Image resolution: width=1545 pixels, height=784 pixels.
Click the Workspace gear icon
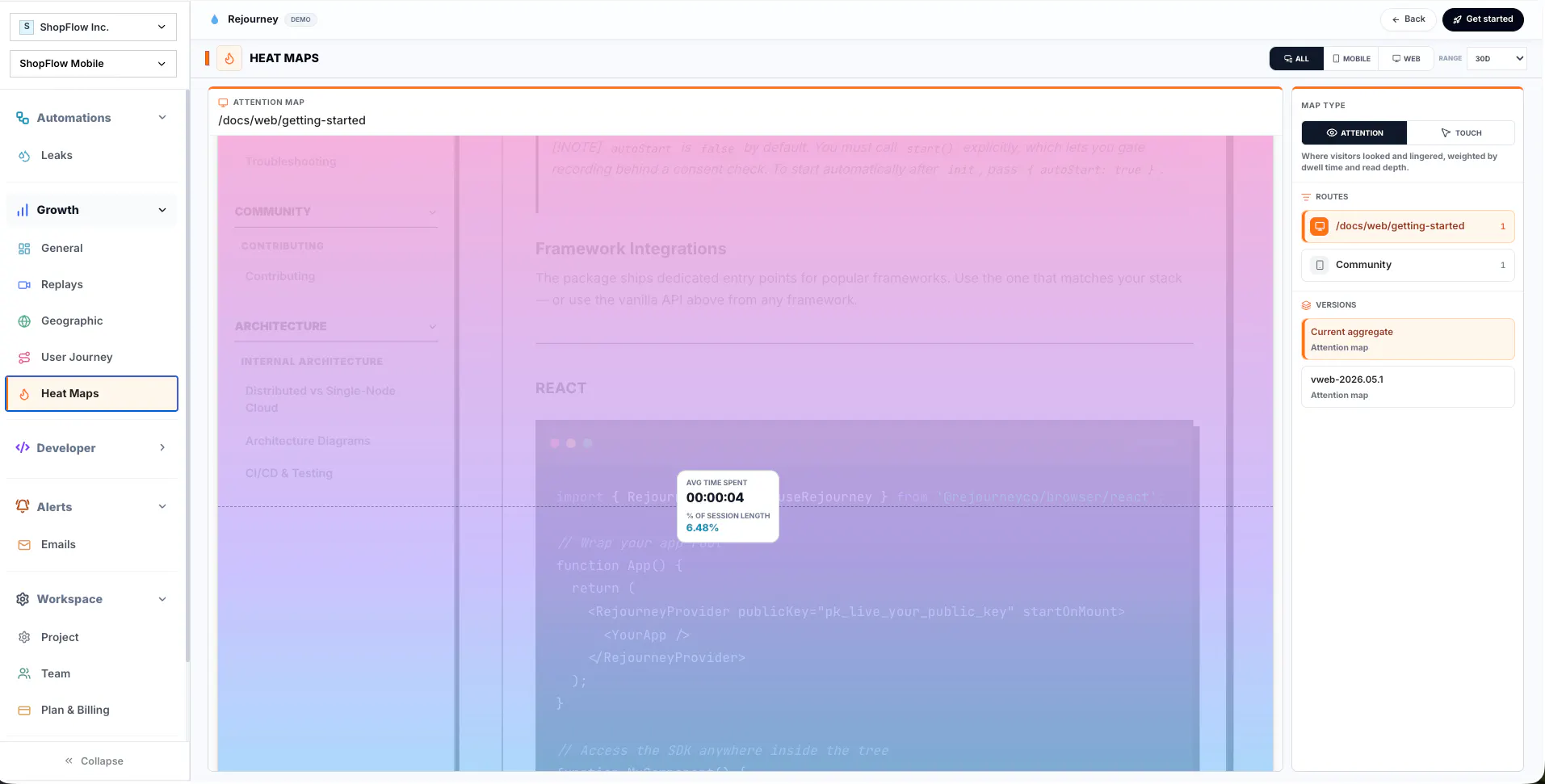click(x=23, y=599)
